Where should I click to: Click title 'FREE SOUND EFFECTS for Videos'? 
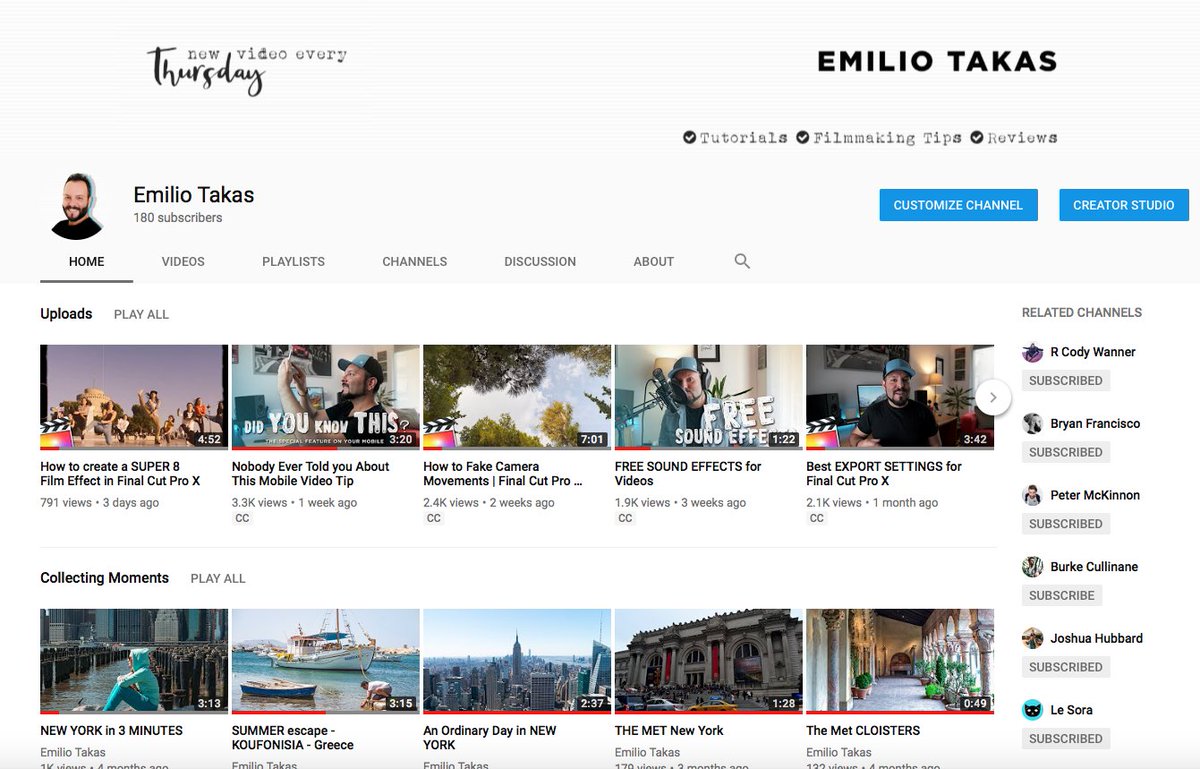688,474
